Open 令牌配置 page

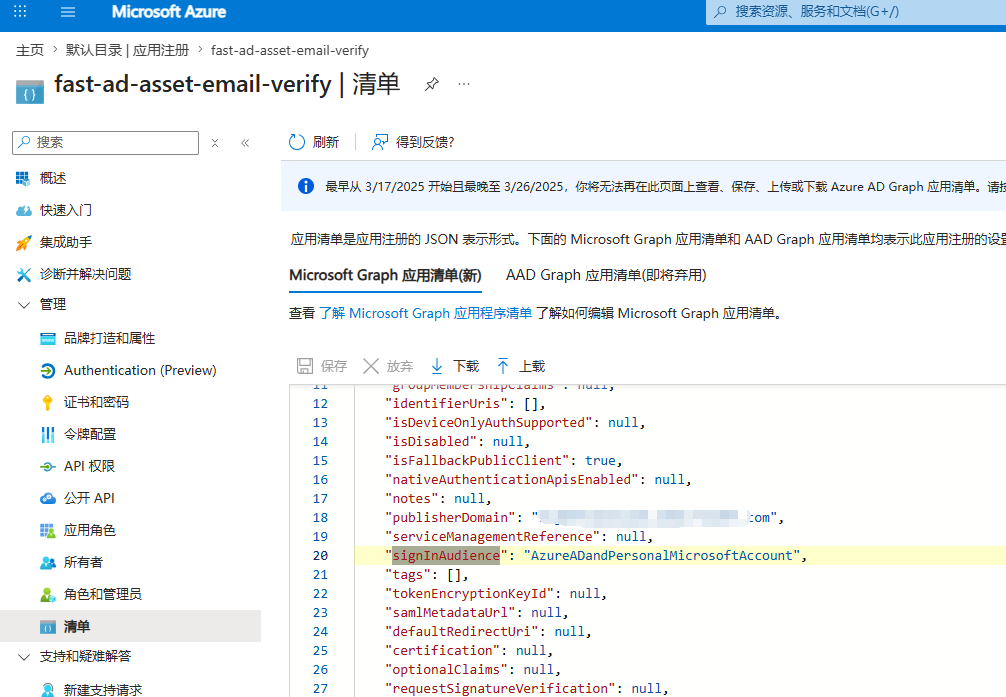point(90,435)
